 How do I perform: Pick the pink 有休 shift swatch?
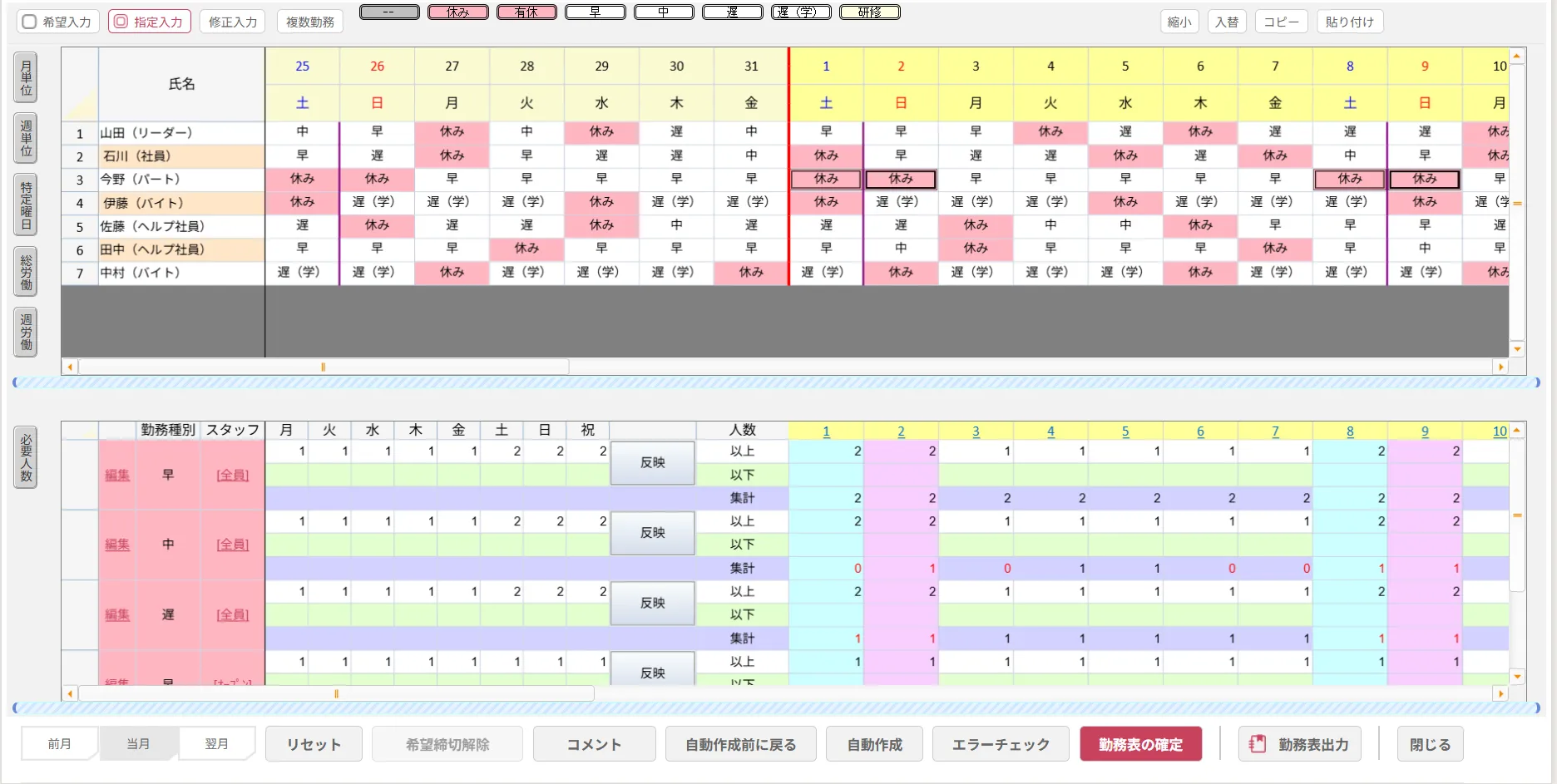point(526,12)
